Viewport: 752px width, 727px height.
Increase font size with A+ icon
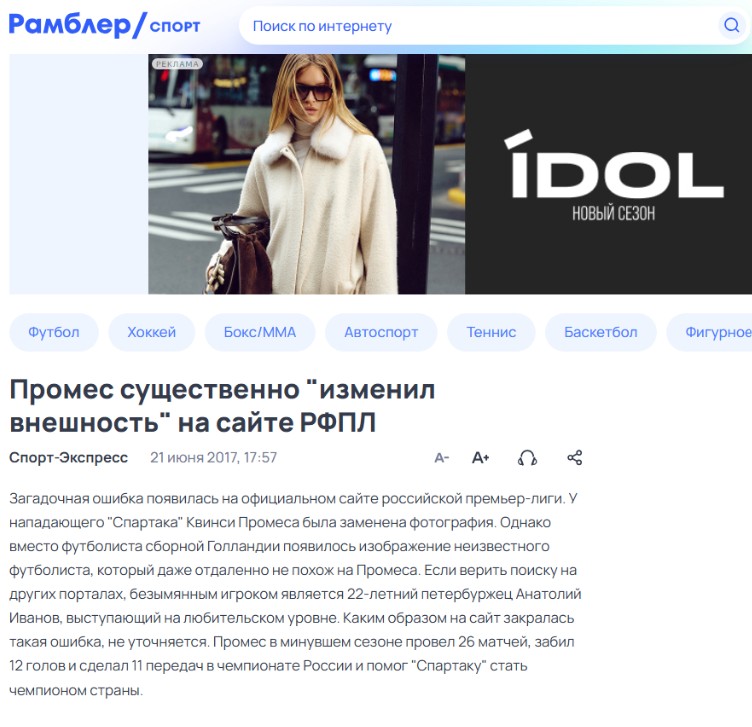(481, 458)
